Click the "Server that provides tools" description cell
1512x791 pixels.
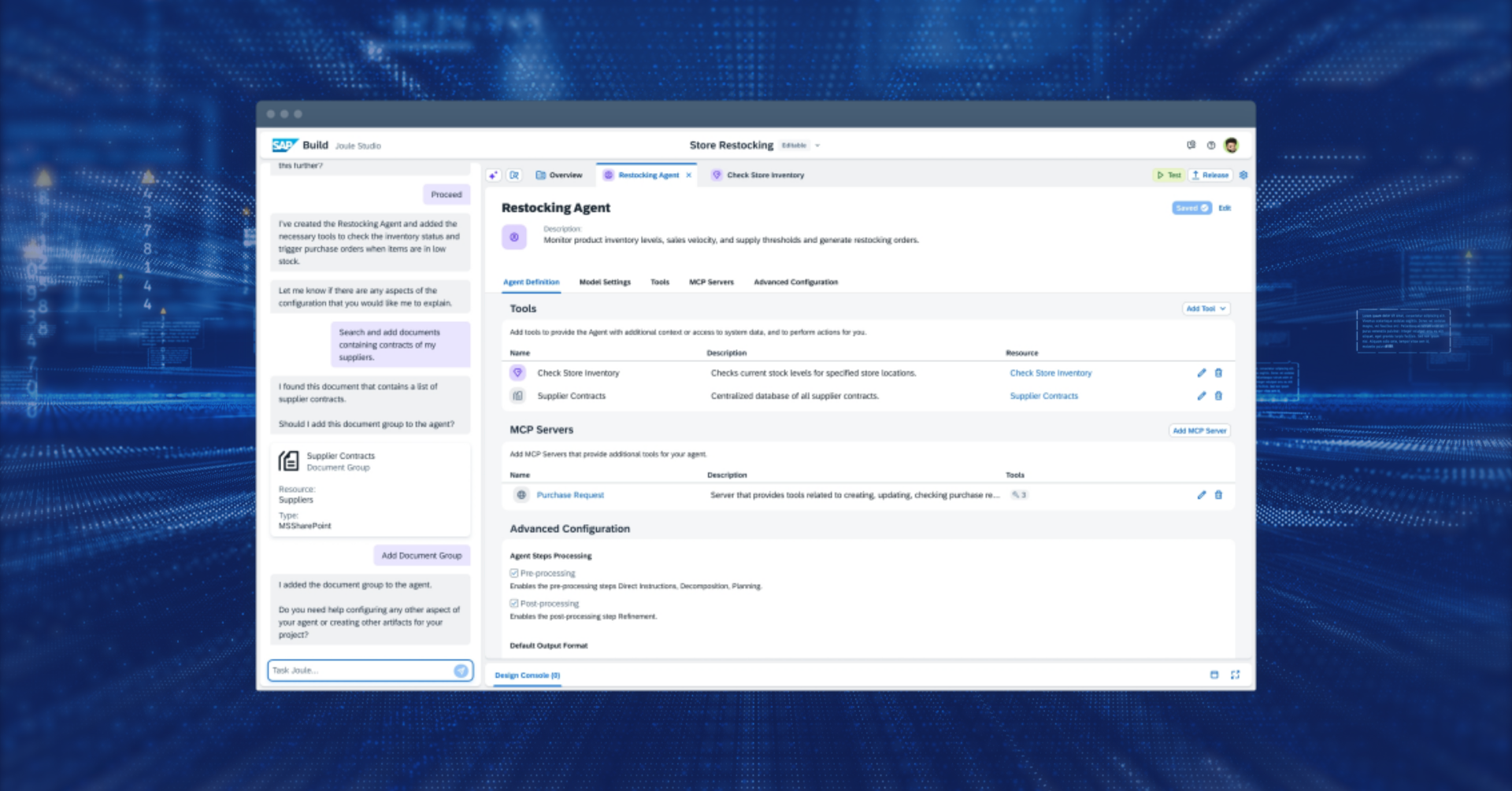point(854,495)
